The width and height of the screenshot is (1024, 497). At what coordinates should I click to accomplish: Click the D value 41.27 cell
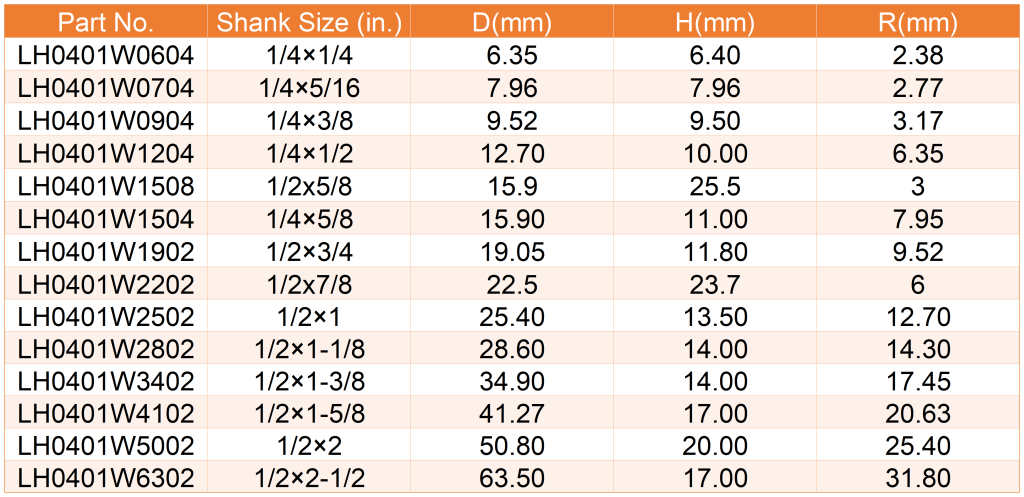[x=511, y=413]
